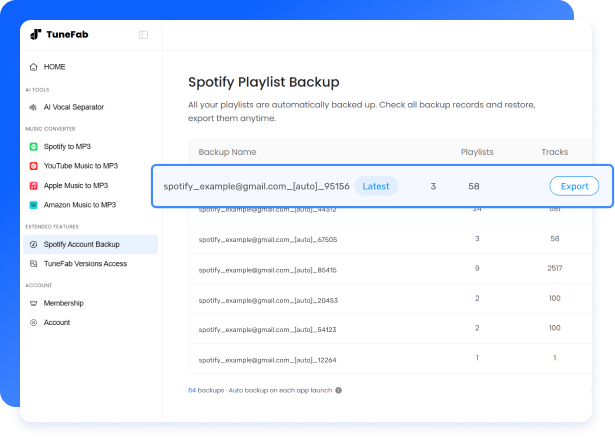
Task: Click the TuneFab Versions Access icon
Action: coord(34,264)
